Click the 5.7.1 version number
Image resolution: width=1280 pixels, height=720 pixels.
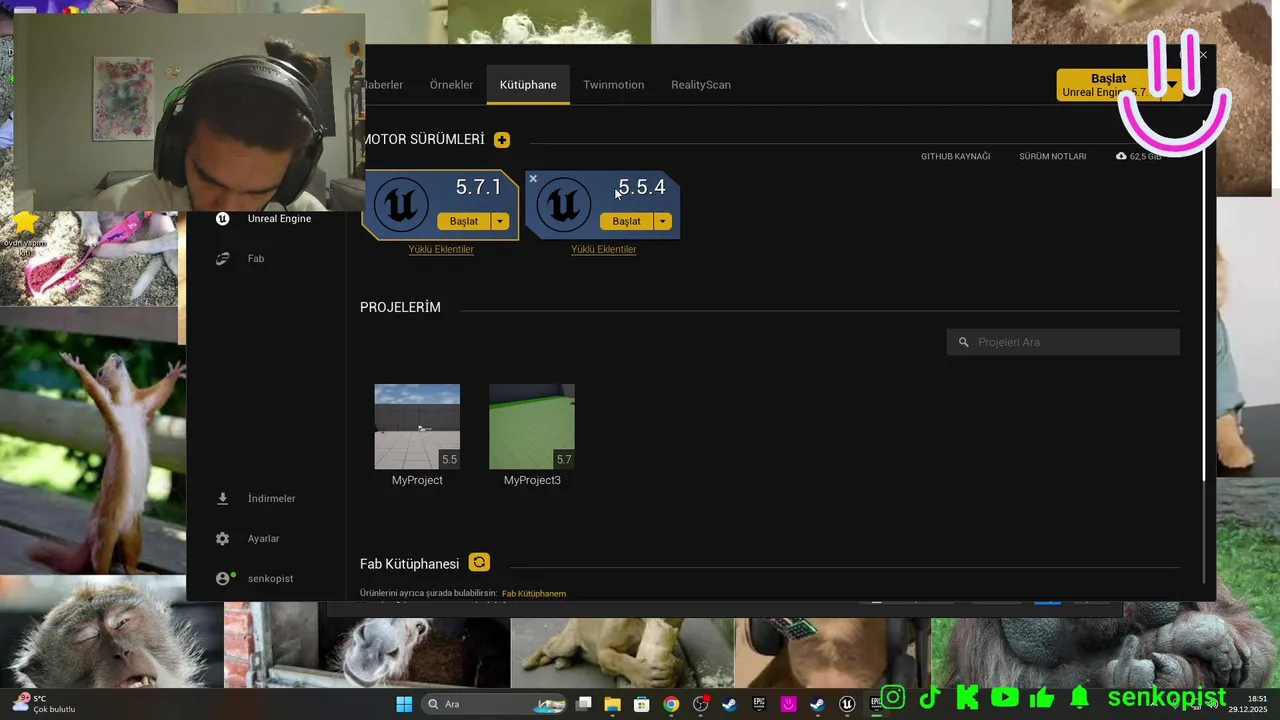[x=478, y=187]
